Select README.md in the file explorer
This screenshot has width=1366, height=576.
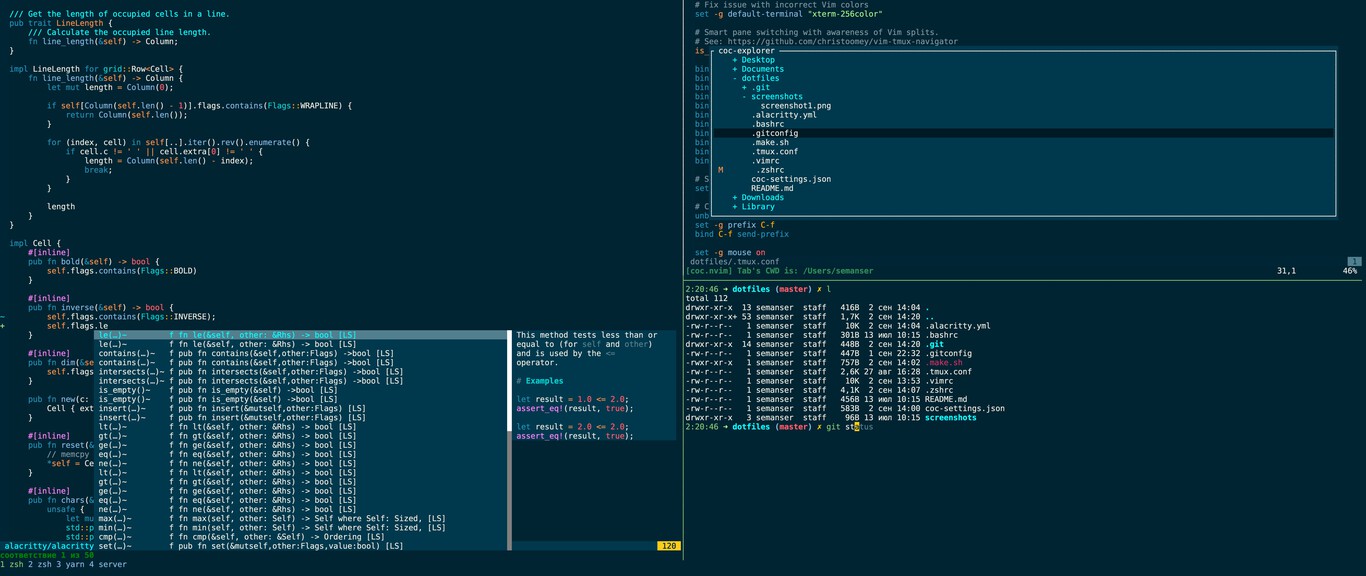coord(772,188)
